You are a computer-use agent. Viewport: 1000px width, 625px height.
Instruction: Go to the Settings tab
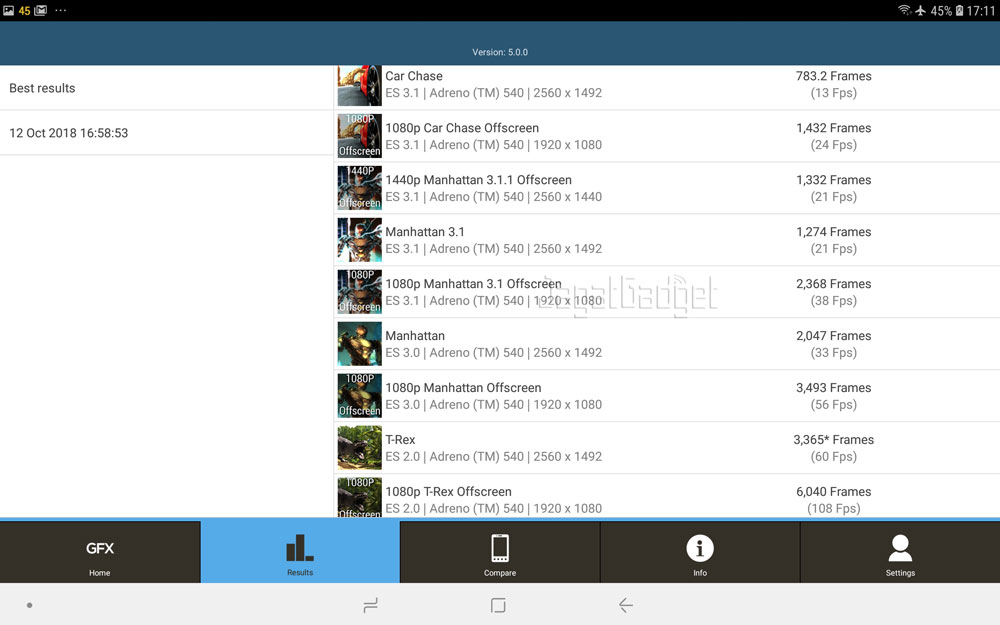900,552
